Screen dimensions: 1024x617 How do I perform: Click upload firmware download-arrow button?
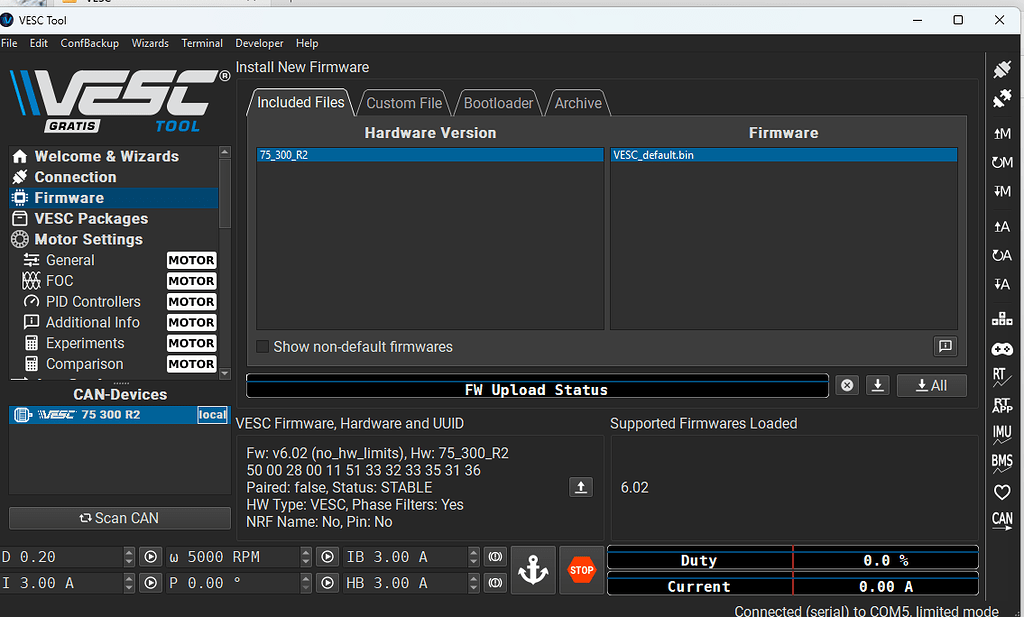click(x=878, y=385)
